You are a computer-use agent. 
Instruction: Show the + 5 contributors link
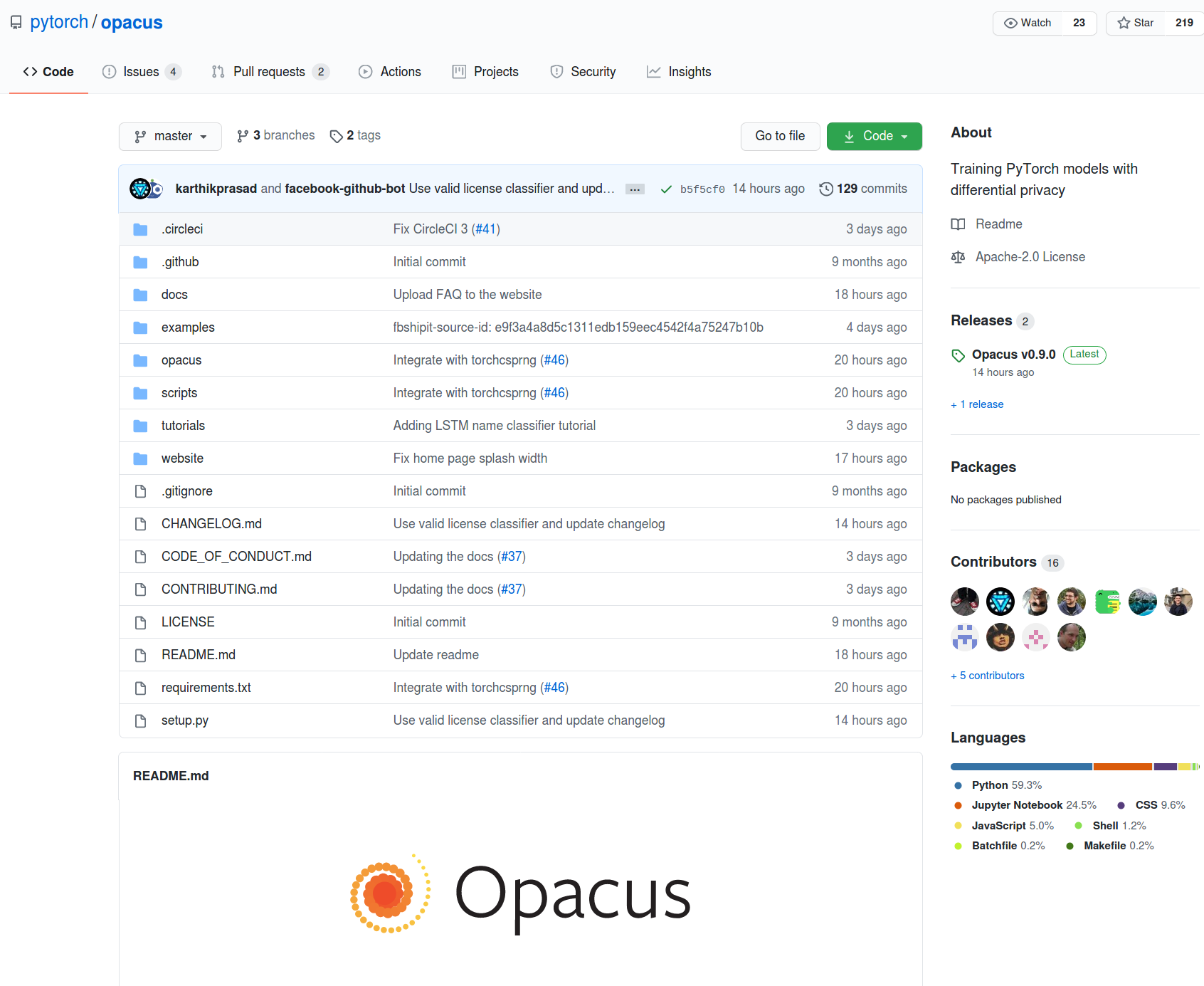[x=988, y=676]
